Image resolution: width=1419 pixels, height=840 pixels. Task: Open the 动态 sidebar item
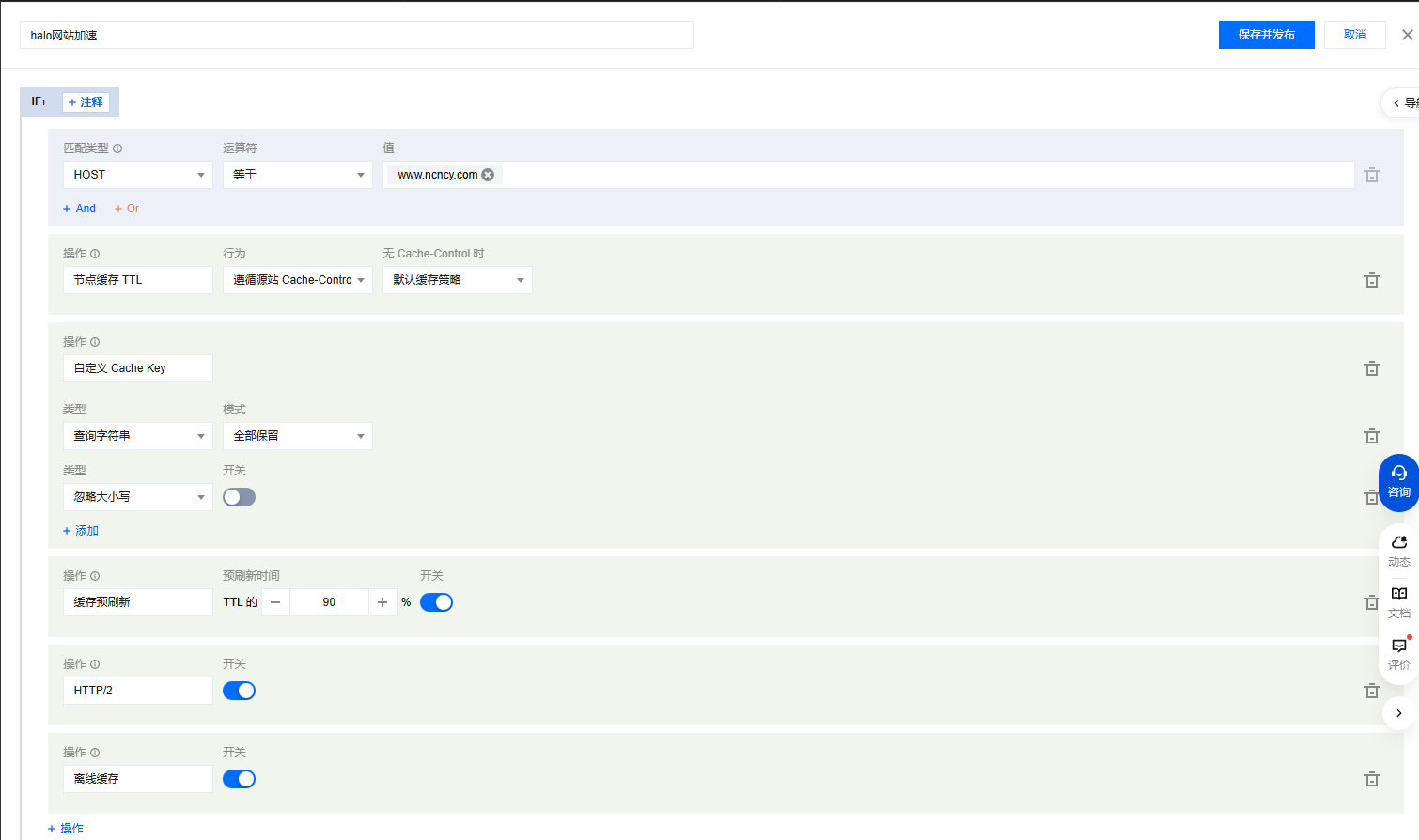click(1398, 551)
